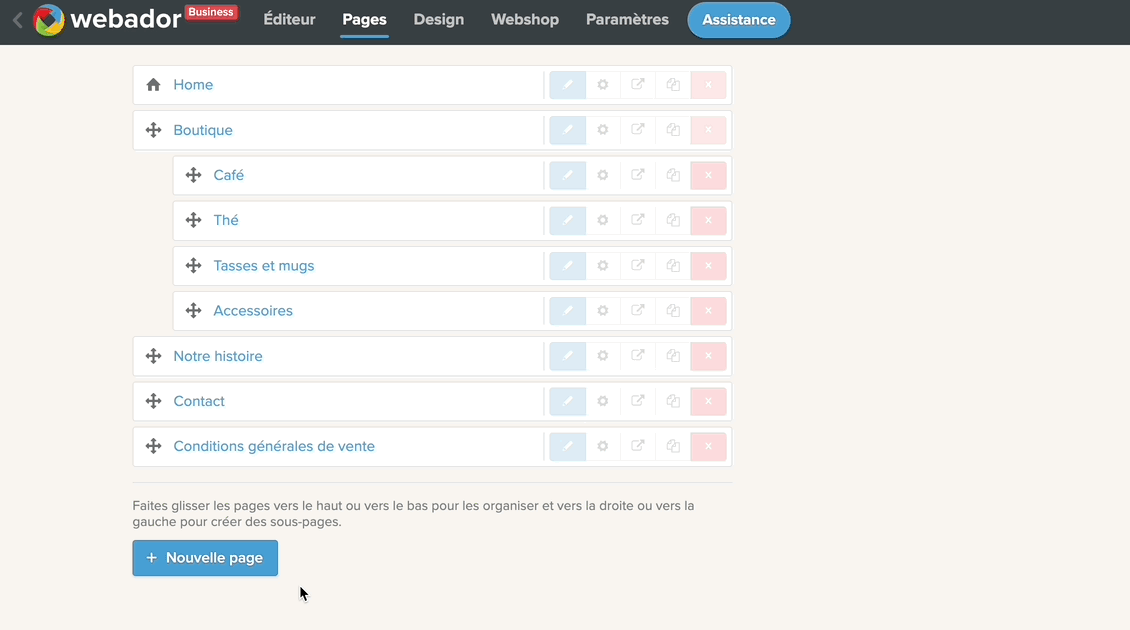Click the Assistance button

pyautogui.click(x=739, y=20)
